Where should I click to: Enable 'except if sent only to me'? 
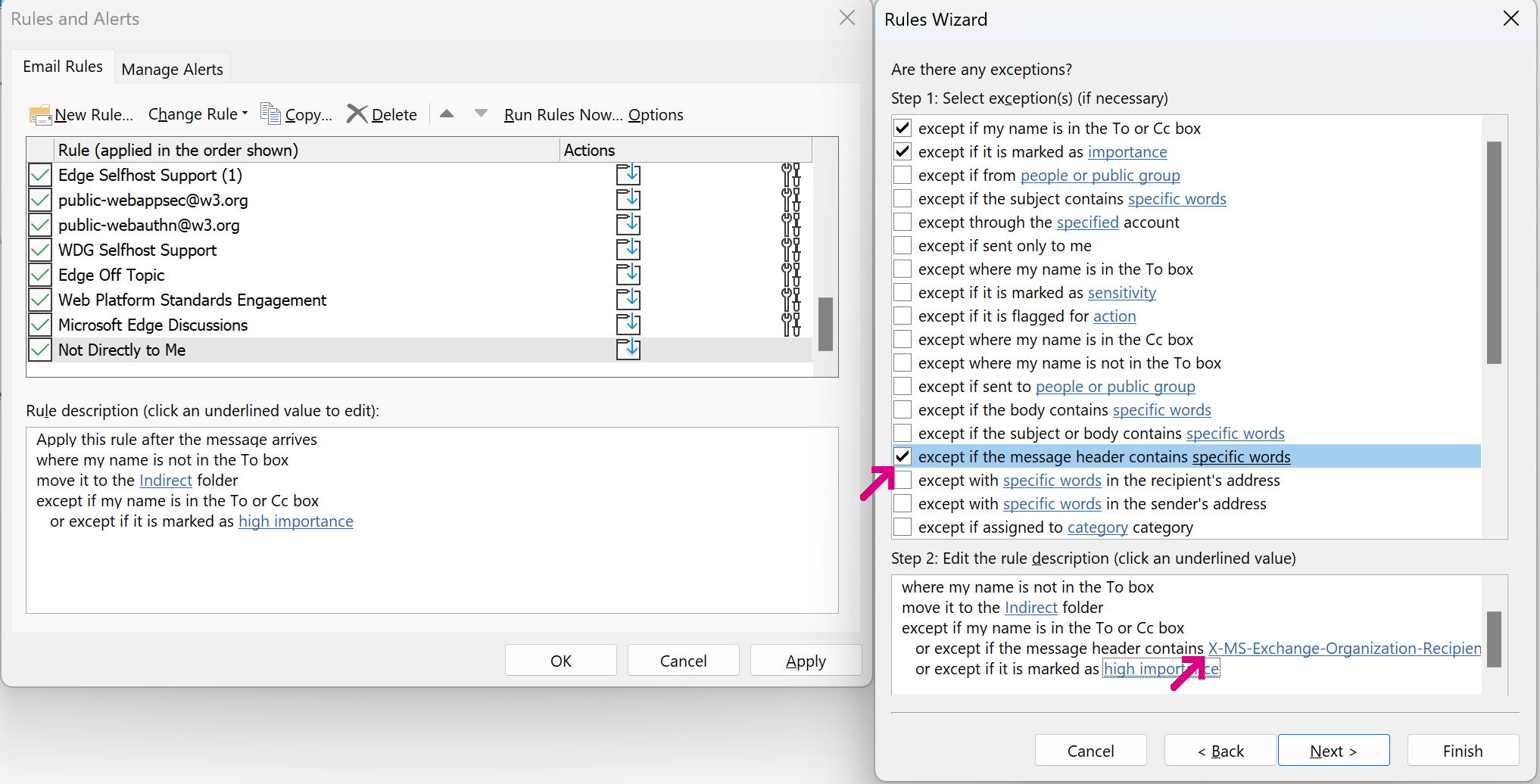click(902, 246)
